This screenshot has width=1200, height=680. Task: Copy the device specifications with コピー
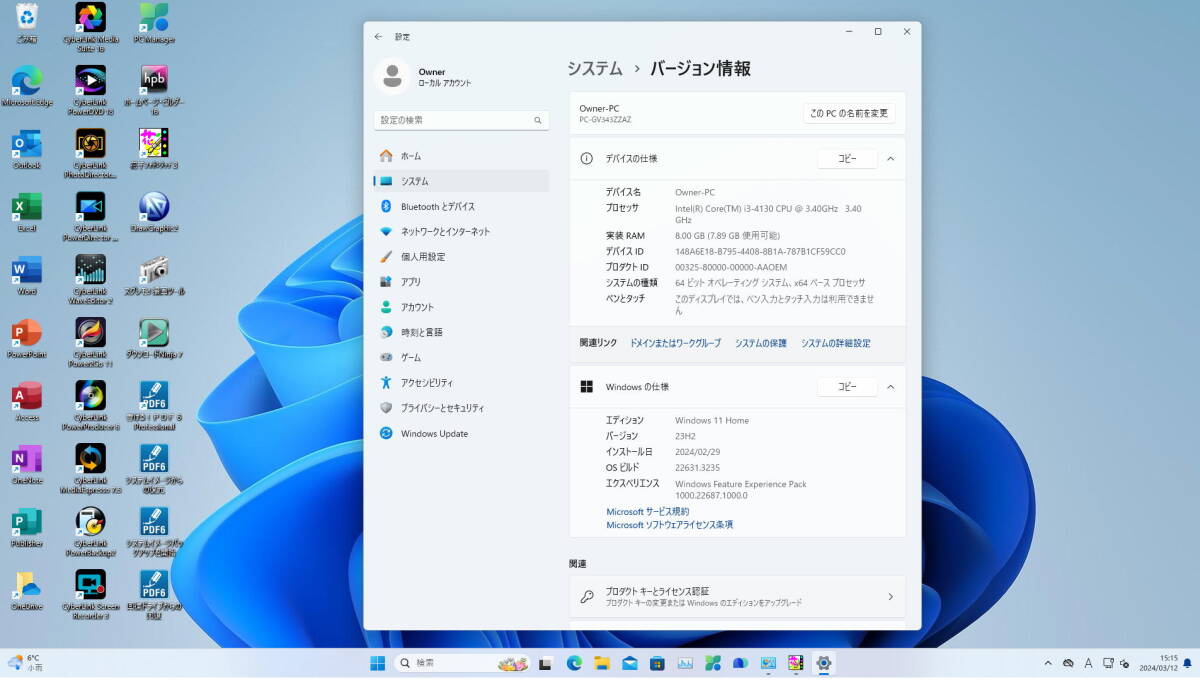(x=847, y=159)
